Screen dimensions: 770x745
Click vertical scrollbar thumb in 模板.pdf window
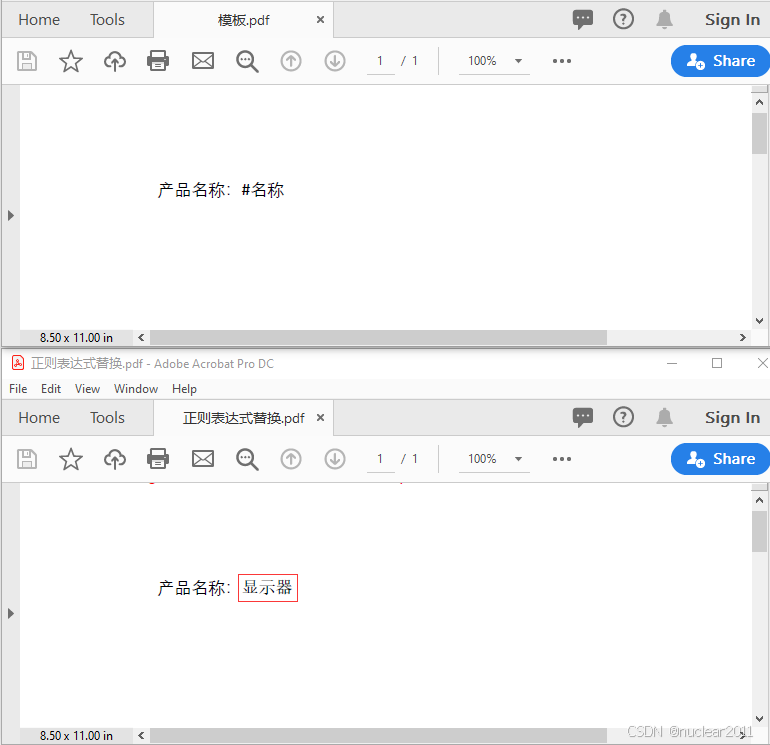(759, 133)
